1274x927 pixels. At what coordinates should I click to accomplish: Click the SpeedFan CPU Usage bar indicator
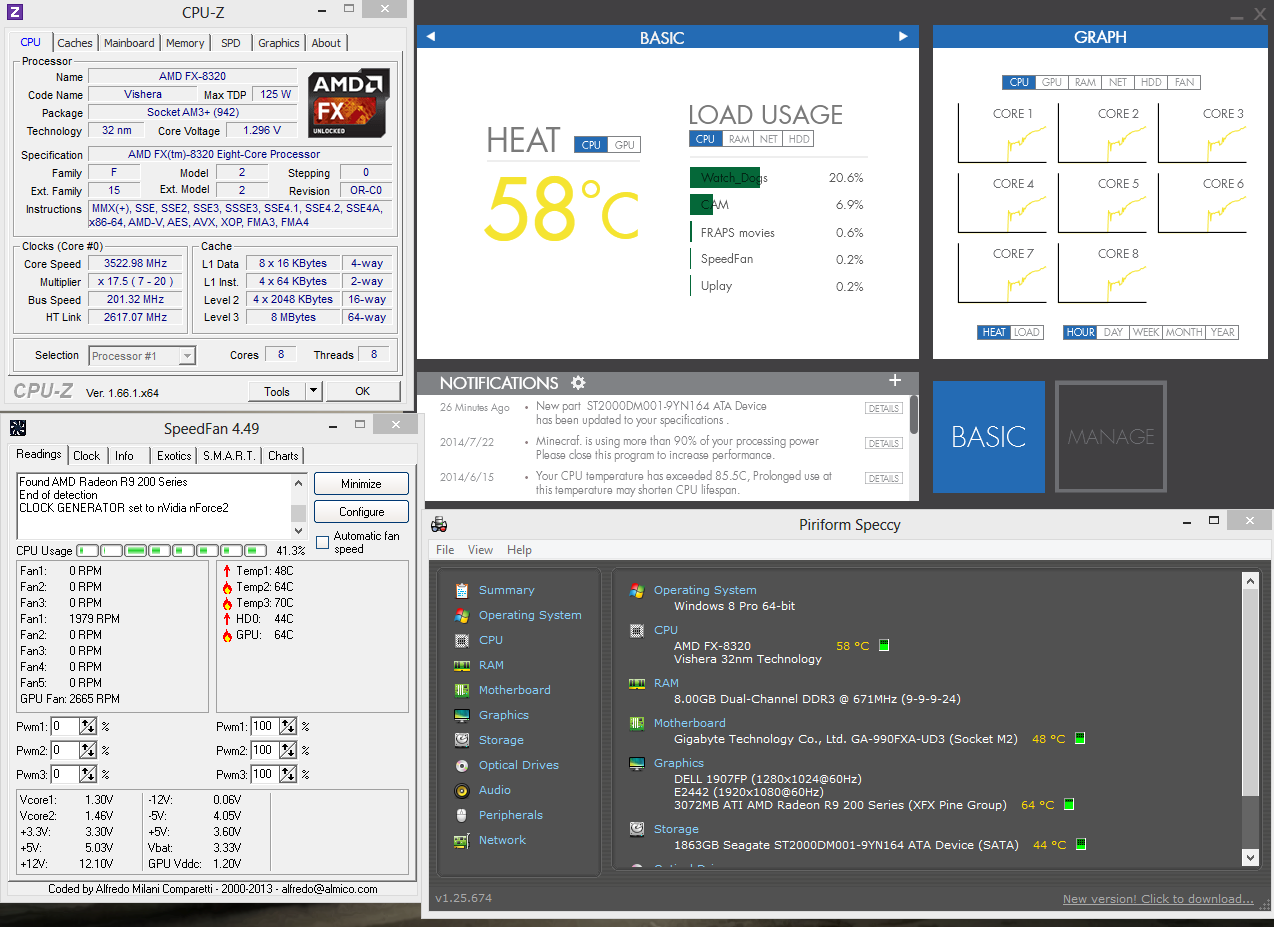[172, 550]
